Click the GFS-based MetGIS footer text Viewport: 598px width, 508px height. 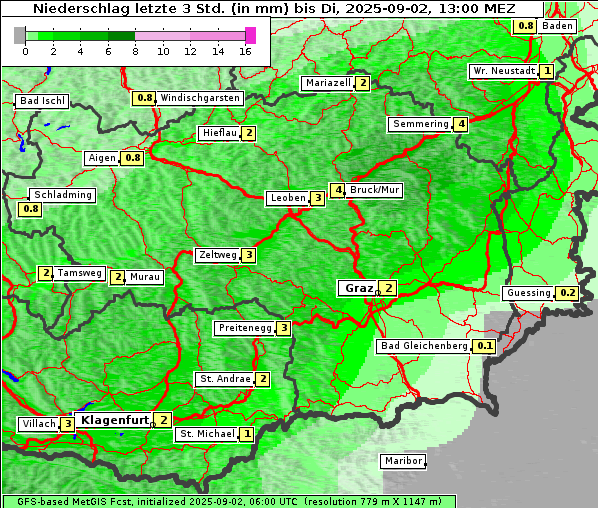(x=229, y=502)
